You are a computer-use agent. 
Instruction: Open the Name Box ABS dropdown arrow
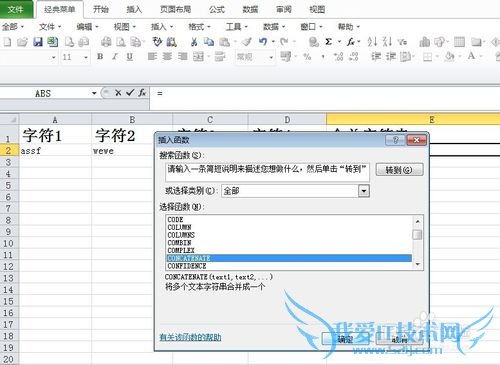(x=94, y=93)
